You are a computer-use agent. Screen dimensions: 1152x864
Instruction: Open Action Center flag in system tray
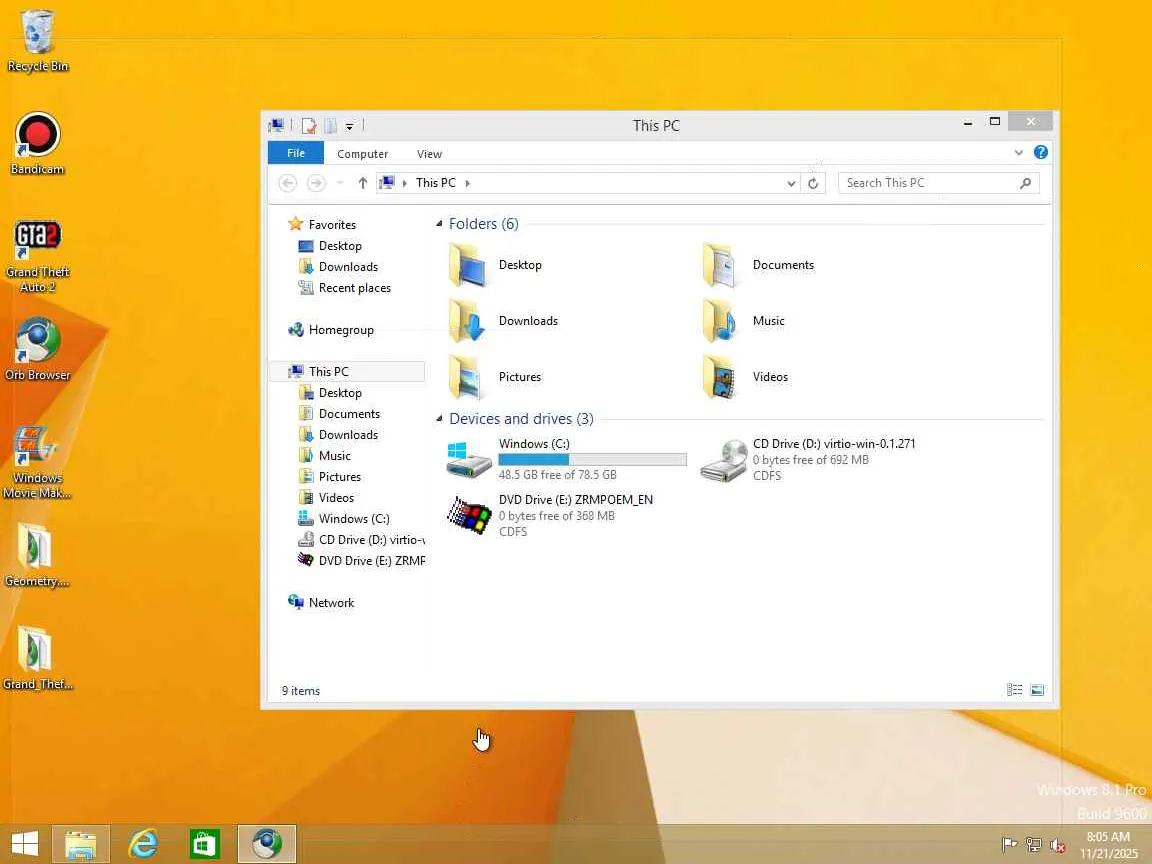(x=1009, y=845)
